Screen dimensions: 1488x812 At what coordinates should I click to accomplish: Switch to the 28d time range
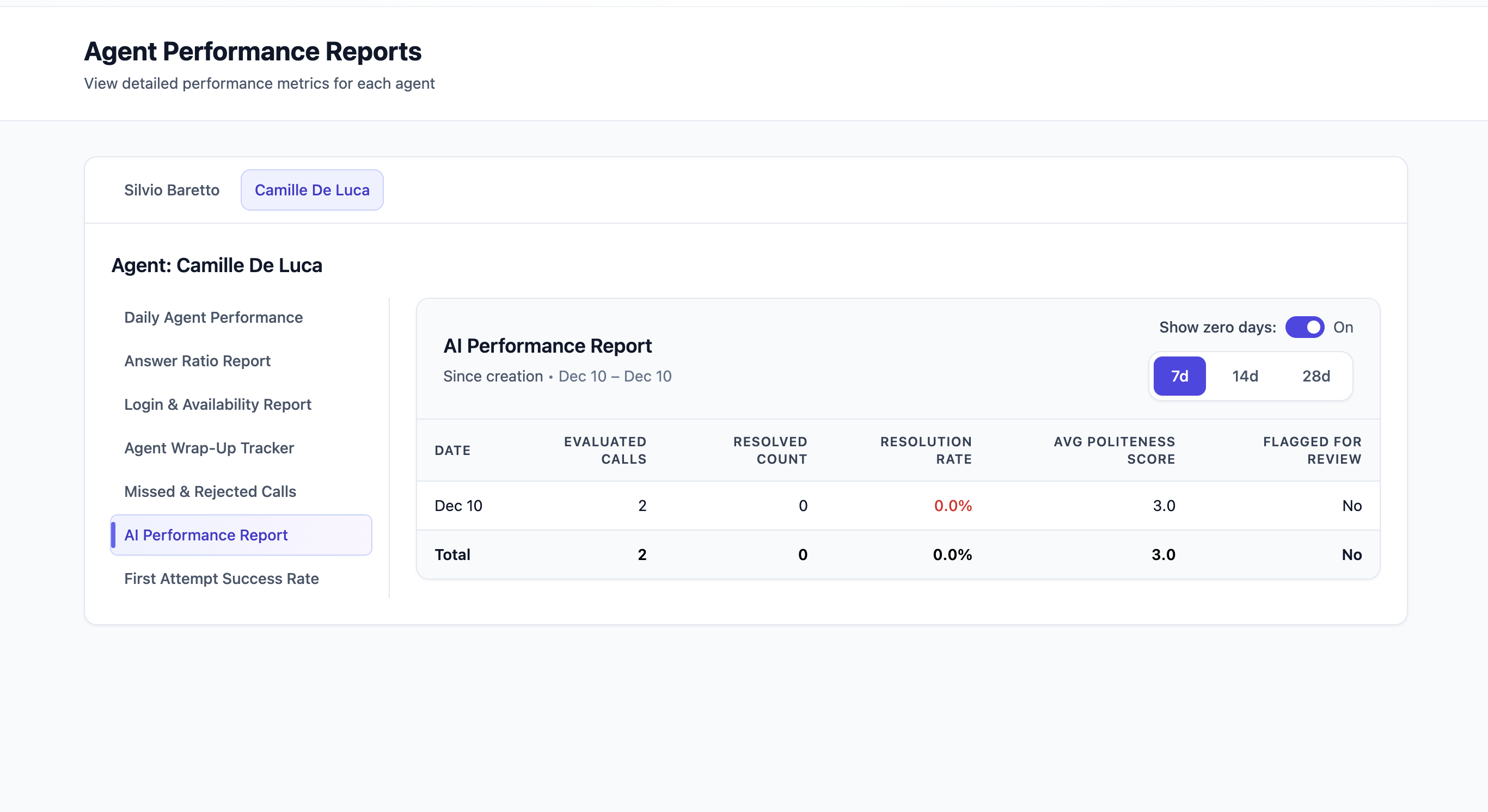click(1316, 376)
